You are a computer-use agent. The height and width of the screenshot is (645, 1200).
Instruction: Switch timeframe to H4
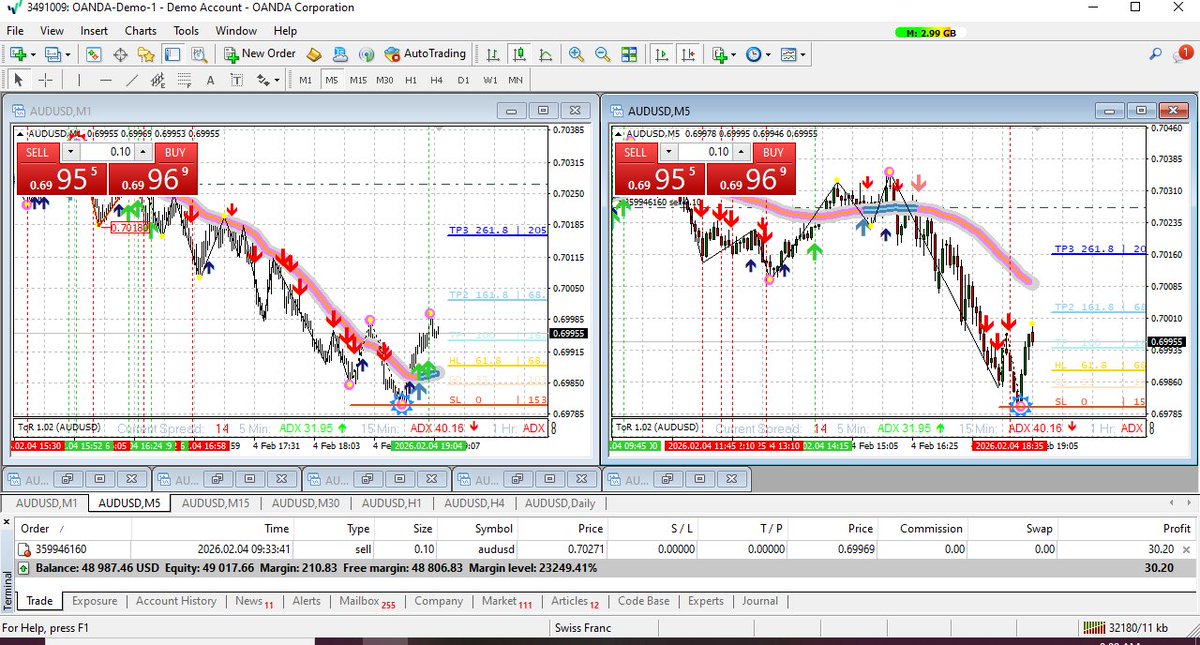click(437, 80)
